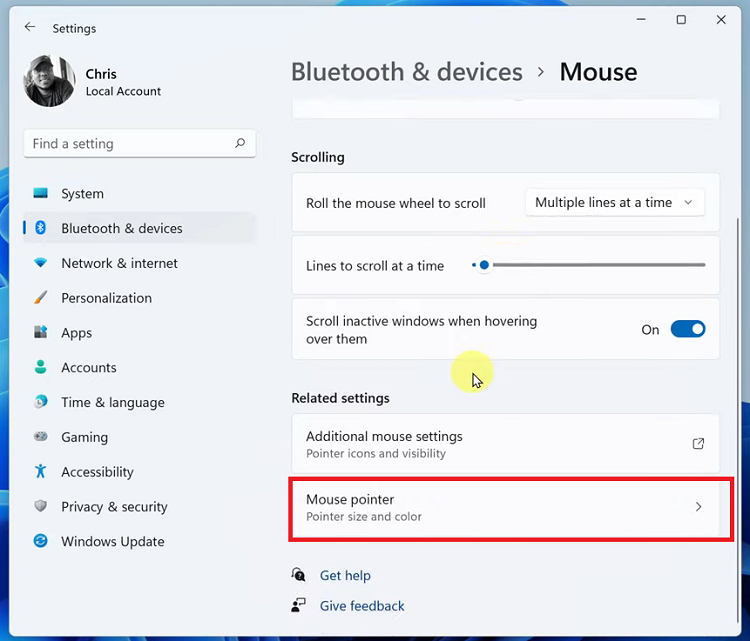Click the Get help headset icon
This screenshot has height=641, width=750.
tap(298, 575)
